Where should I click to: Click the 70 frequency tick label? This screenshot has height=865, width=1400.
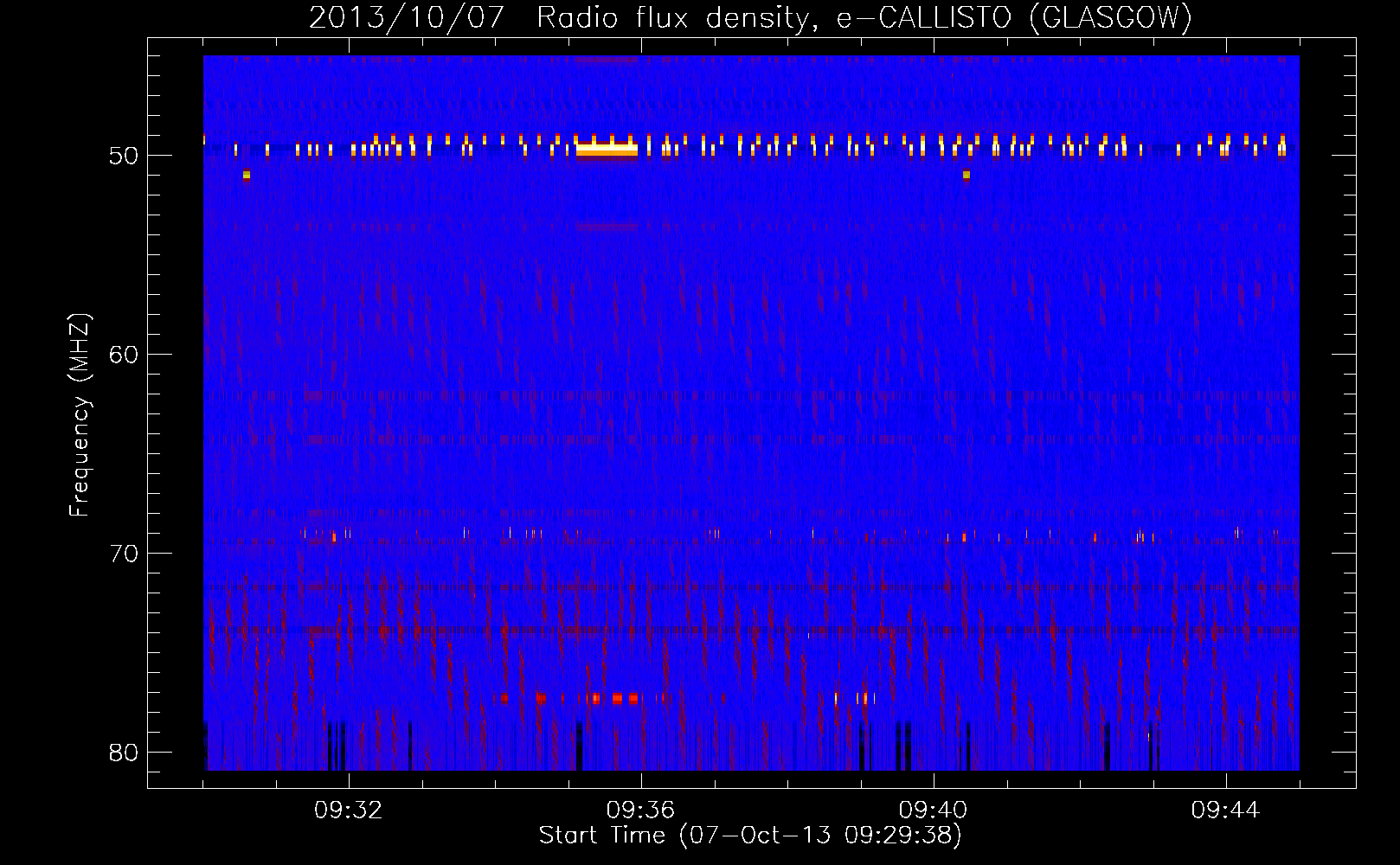[x=124, y=554]
